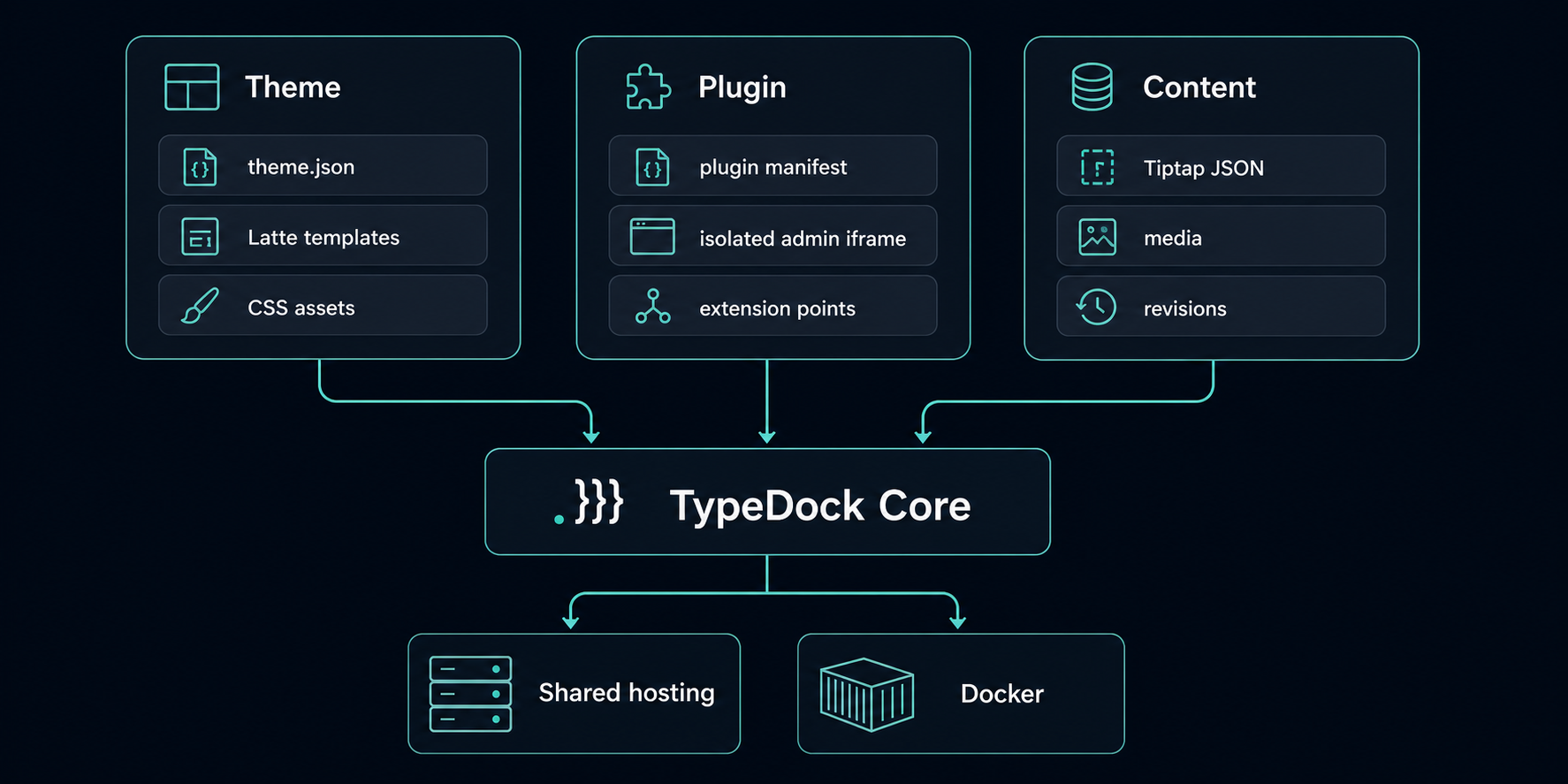
Task: Click the Theme heading
Action: [x=293, y=87]
